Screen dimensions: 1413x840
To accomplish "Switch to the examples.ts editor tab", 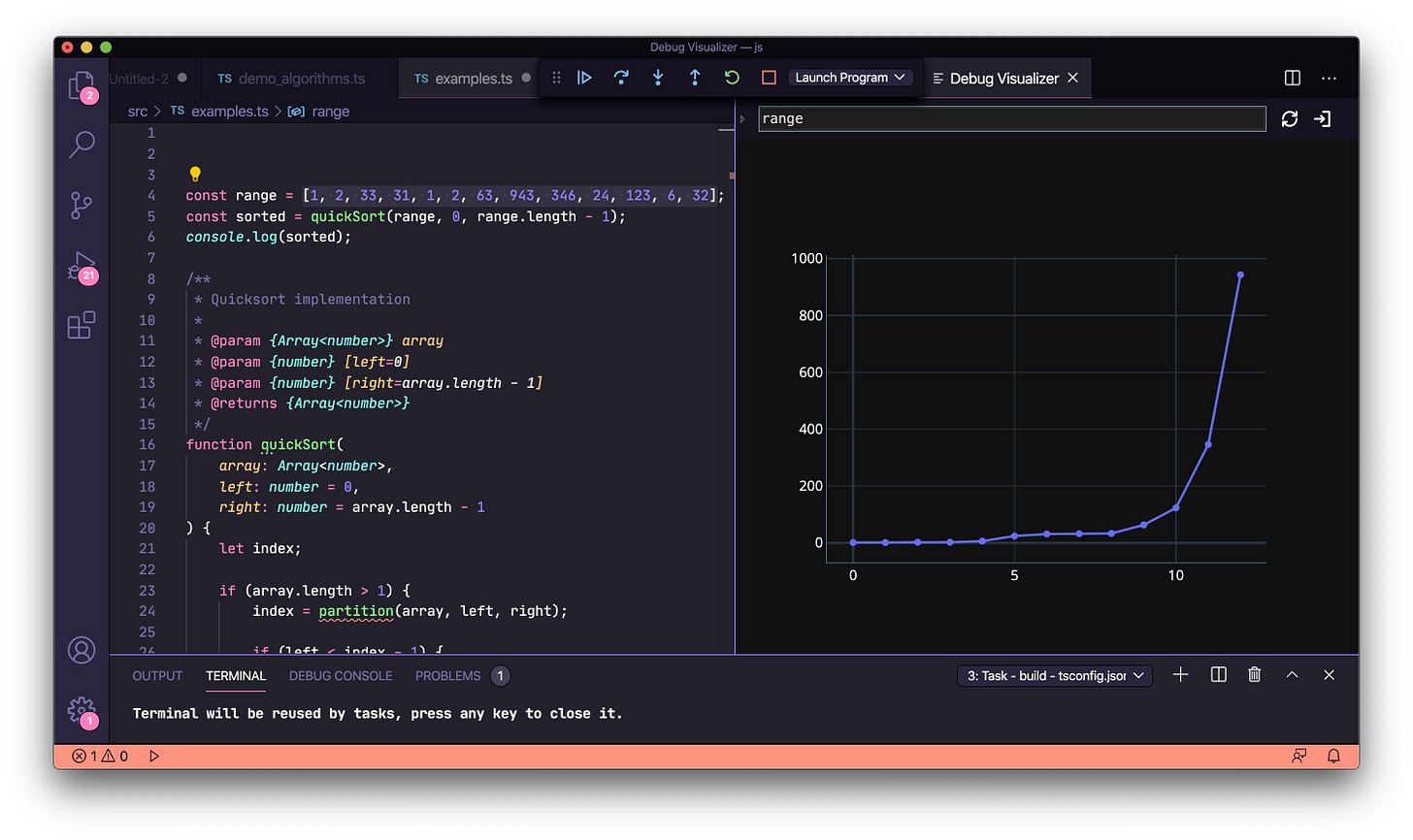I will [473, 79].
